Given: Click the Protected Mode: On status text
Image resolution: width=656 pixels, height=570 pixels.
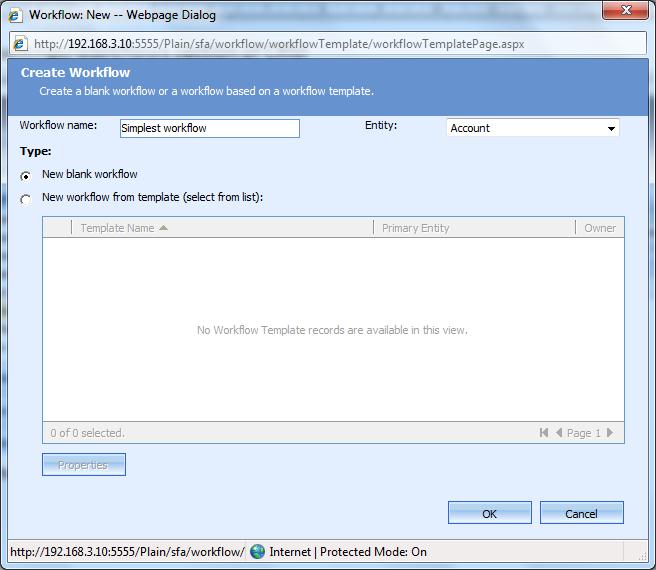Looking at the screenshot, I should point(375,551).
